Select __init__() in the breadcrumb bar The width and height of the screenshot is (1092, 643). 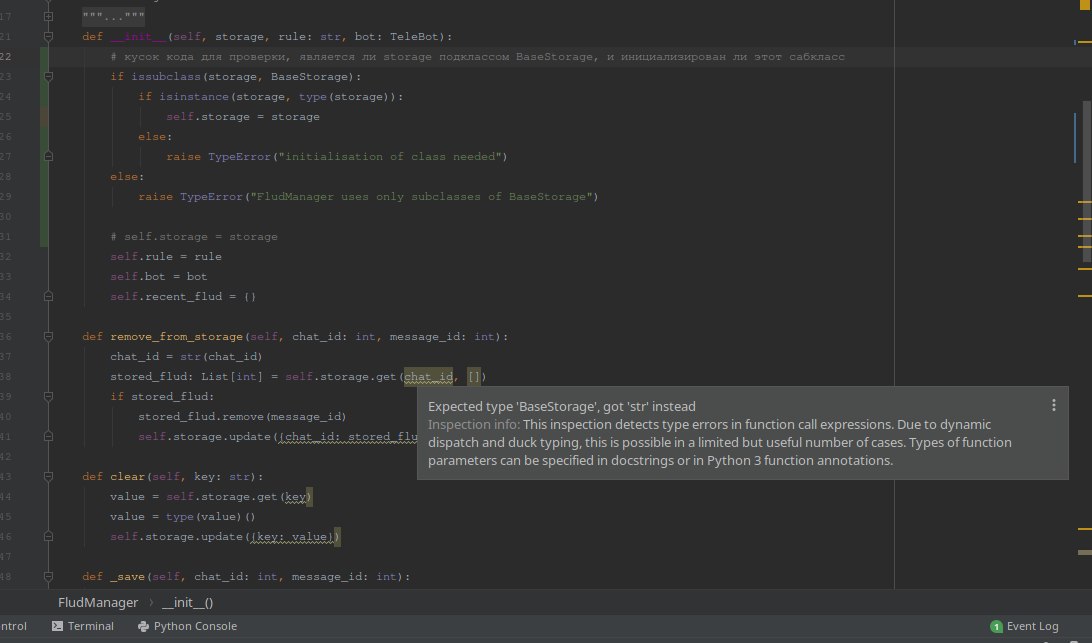point(187,603)
